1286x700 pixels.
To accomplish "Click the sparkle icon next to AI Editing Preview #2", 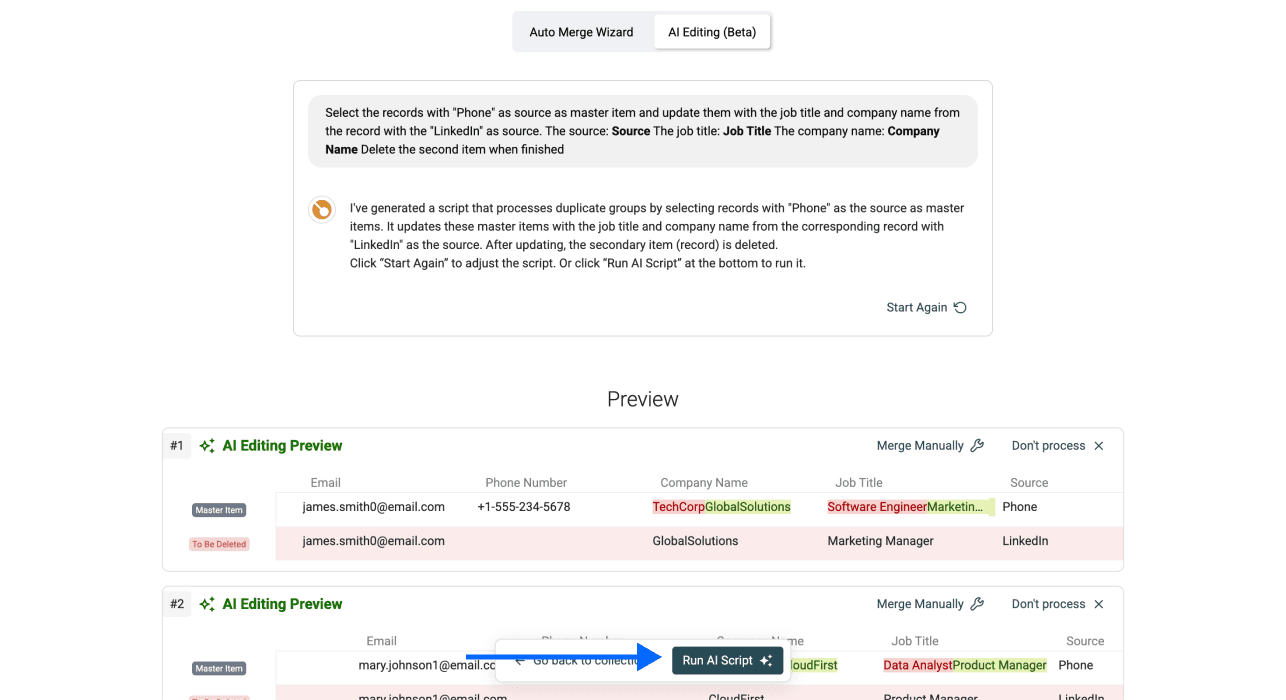I will [207, 603].
